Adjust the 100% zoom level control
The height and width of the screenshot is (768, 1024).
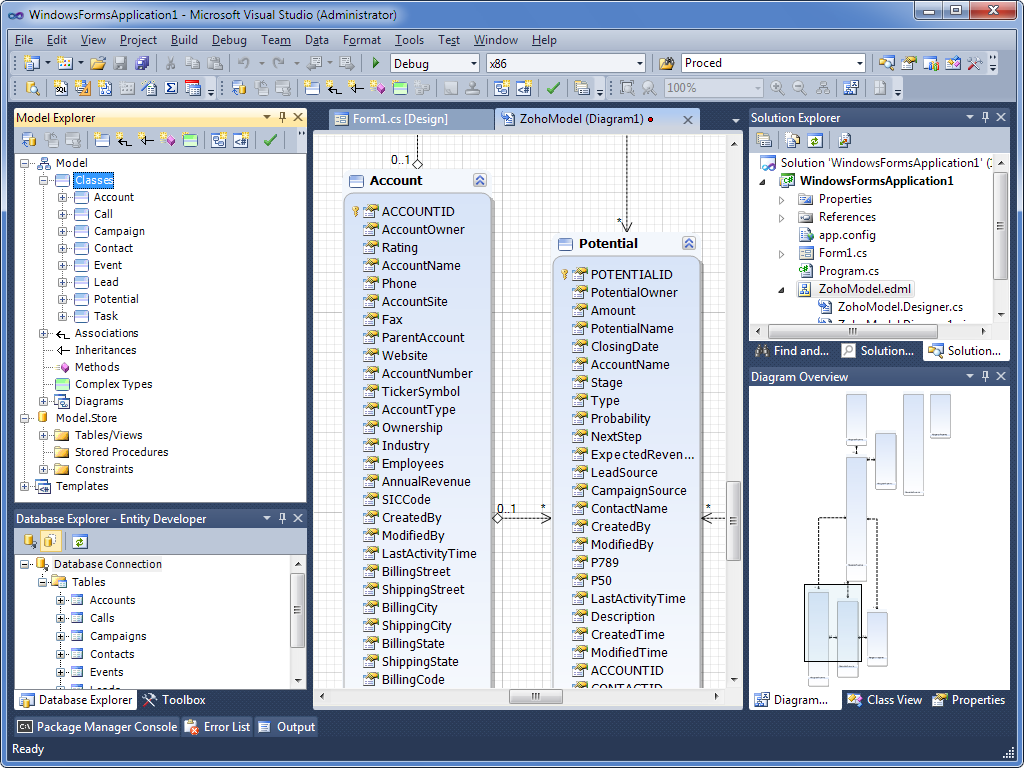[x=712, y=87]
